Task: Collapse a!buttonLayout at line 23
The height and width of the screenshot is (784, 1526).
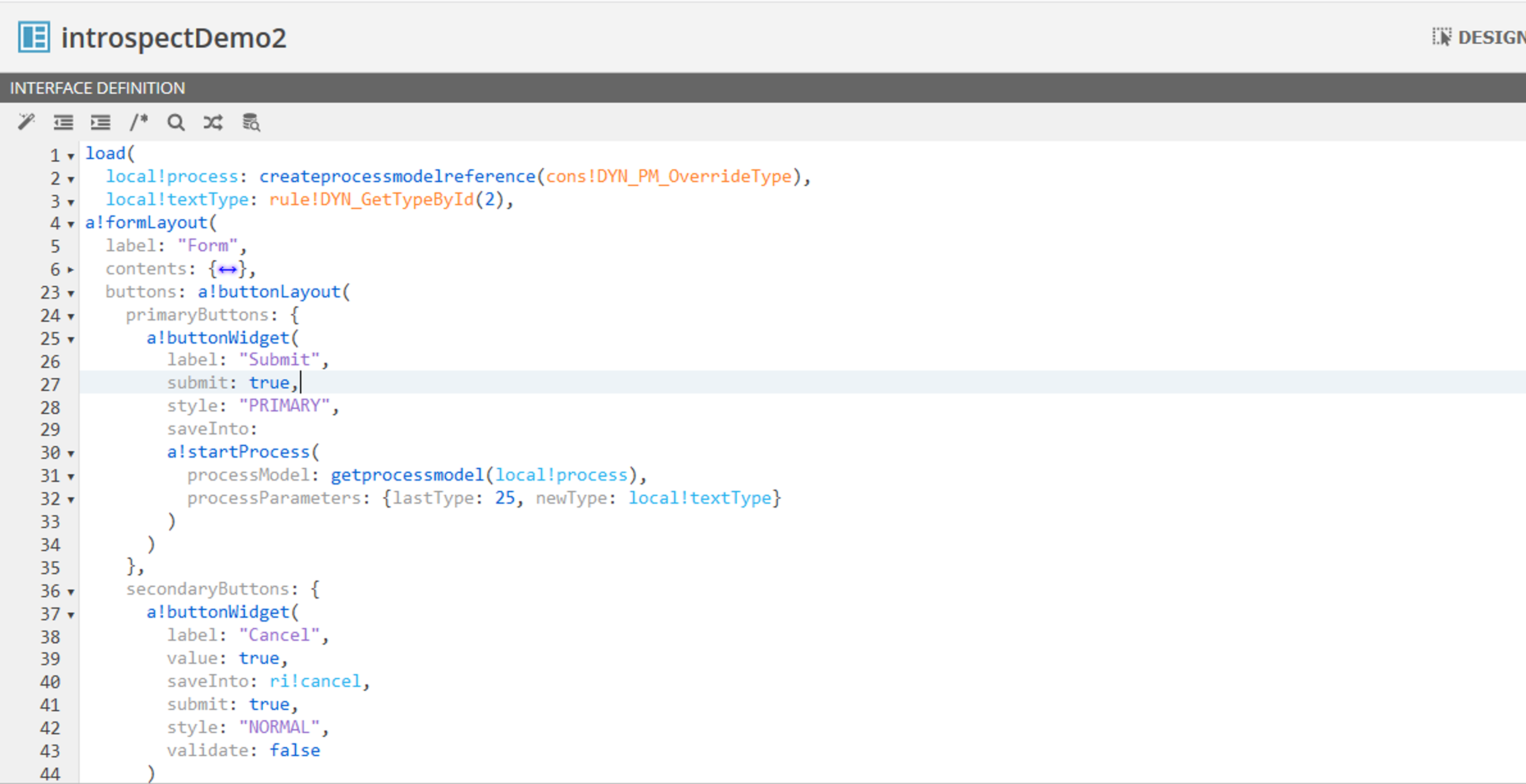Action: tap(71, 294)
